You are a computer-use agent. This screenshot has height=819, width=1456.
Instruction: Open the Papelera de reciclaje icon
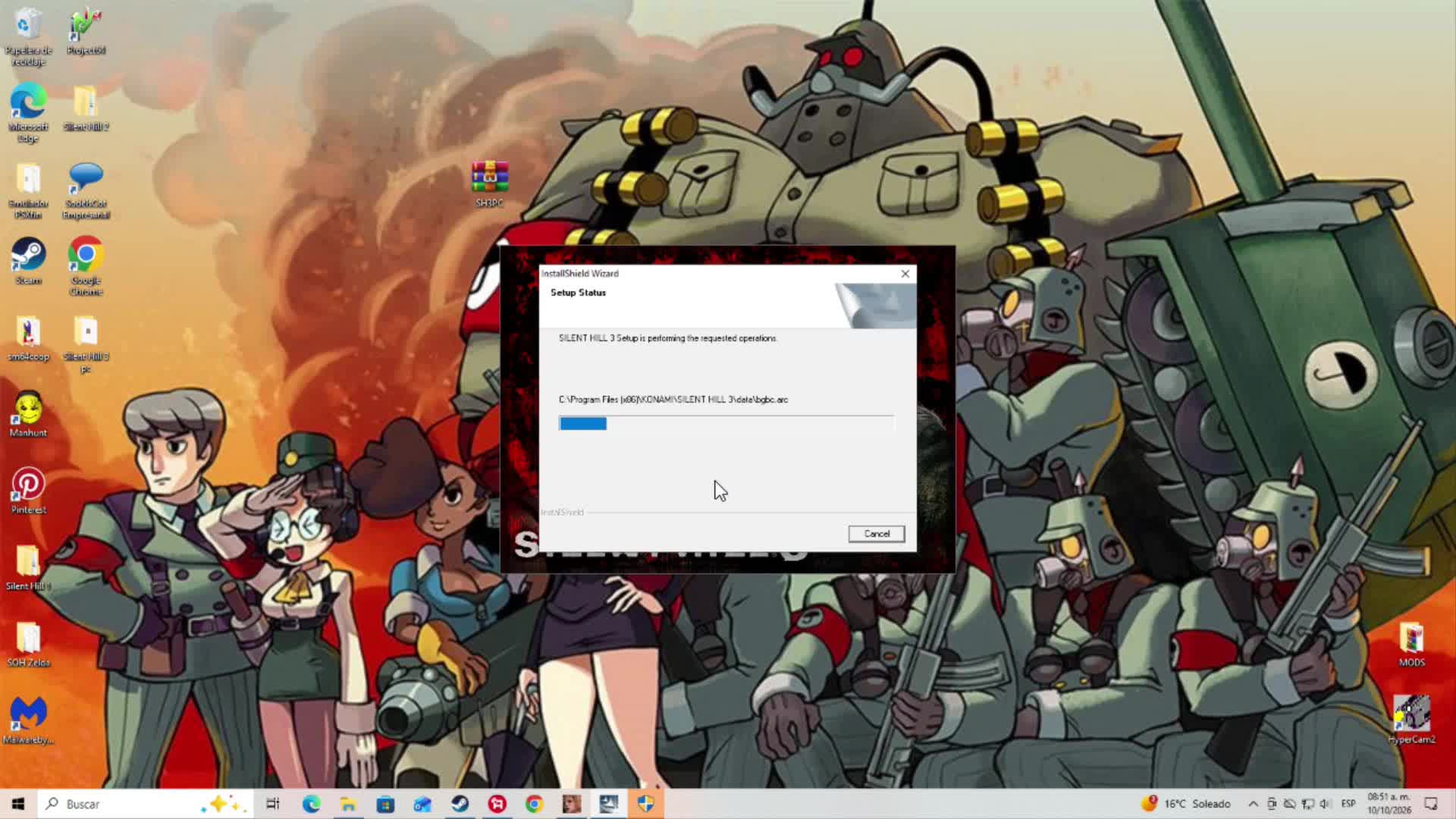tap(28, 36)
